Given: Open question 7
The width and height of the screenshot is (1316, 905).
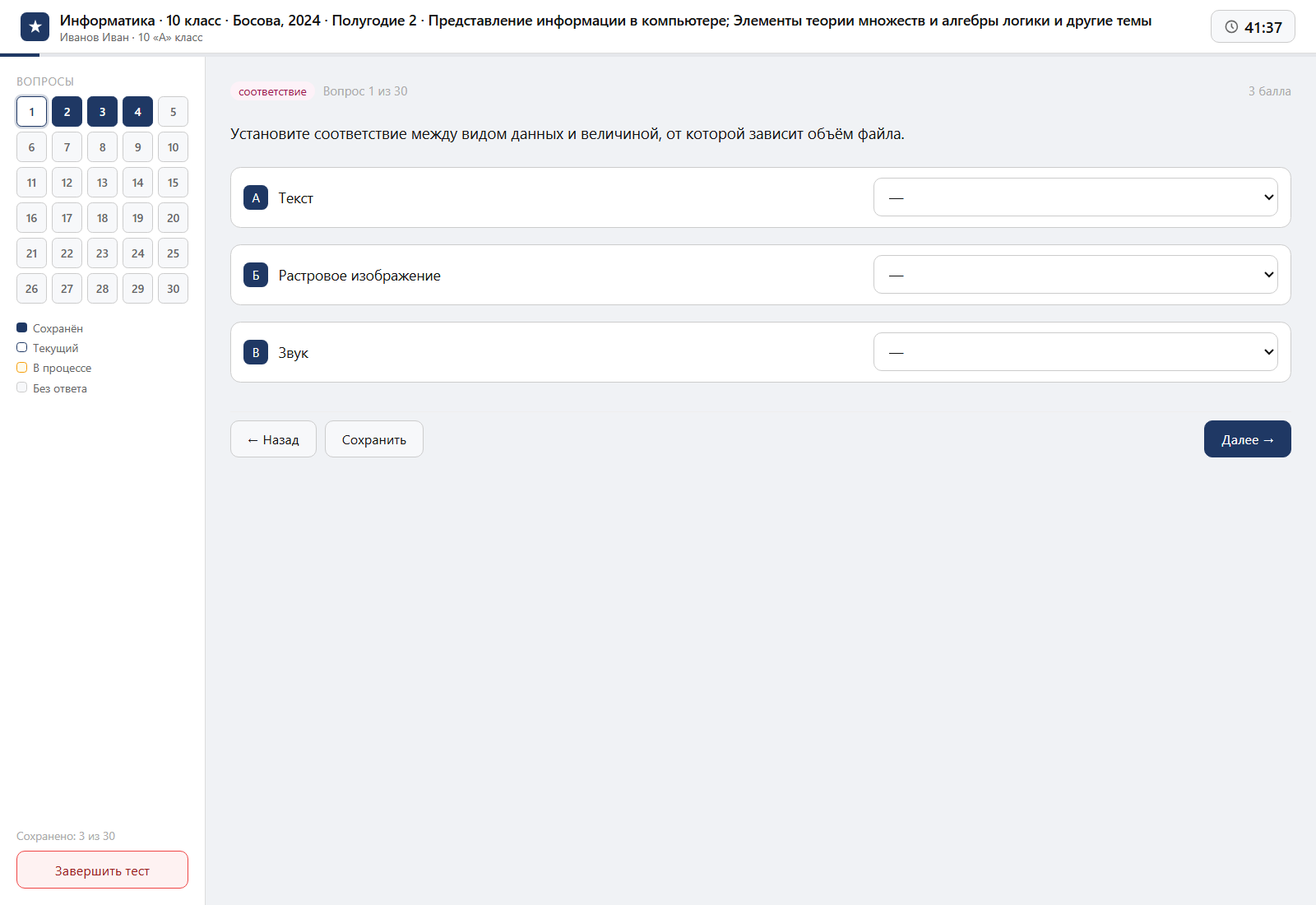Looking at the screenshot, I should click(x=67, y=147).
